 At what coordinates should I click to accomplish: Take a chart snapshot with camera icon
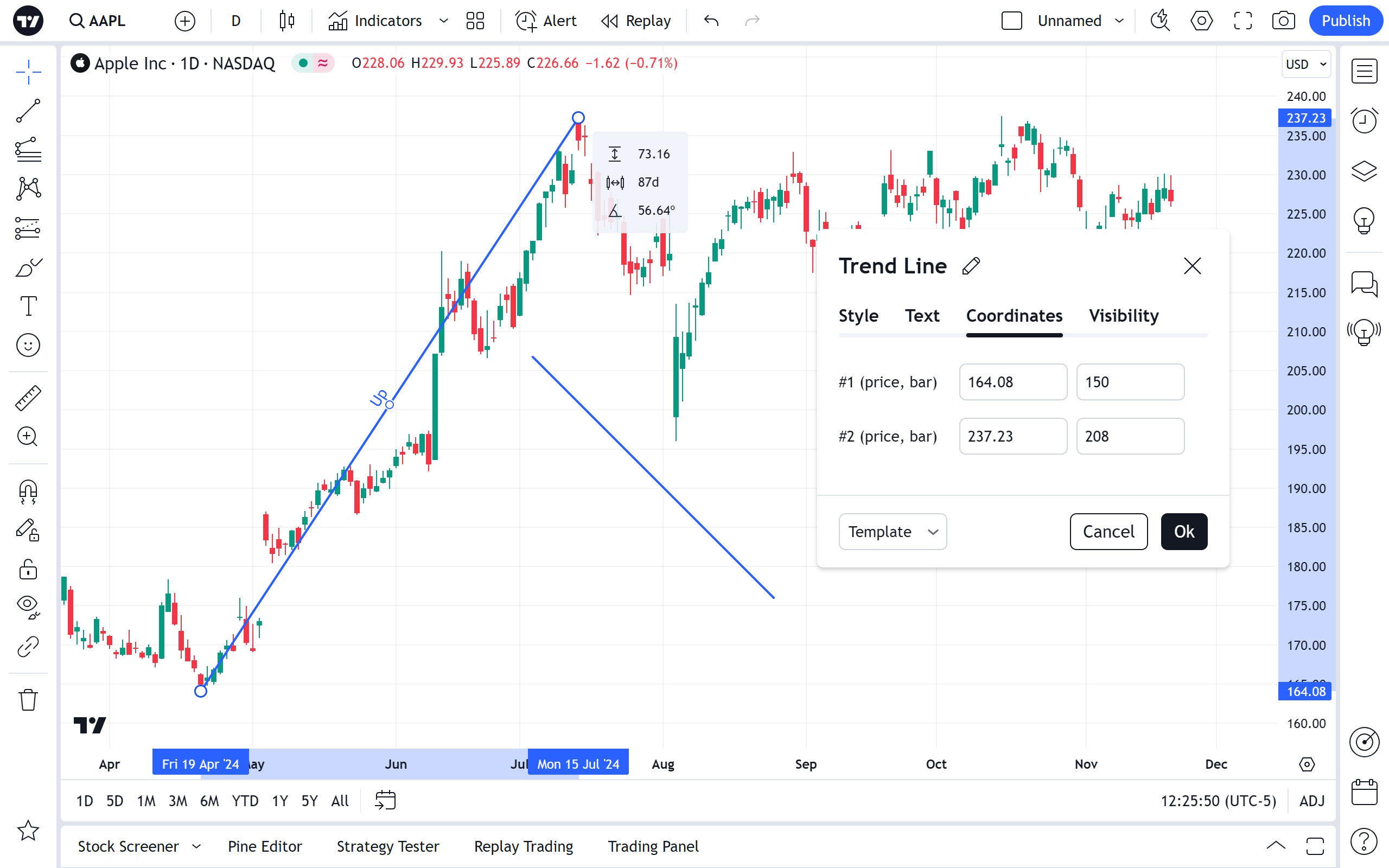coord(1283,21)
